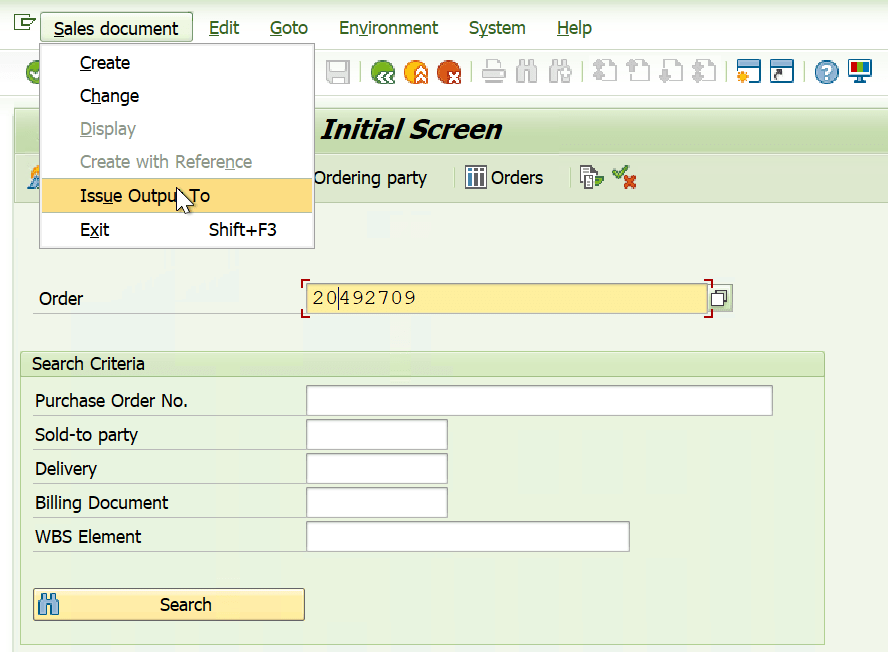Generate a SAP shortcut via toolbar icon
888x652 pixels.
point(781,71)
